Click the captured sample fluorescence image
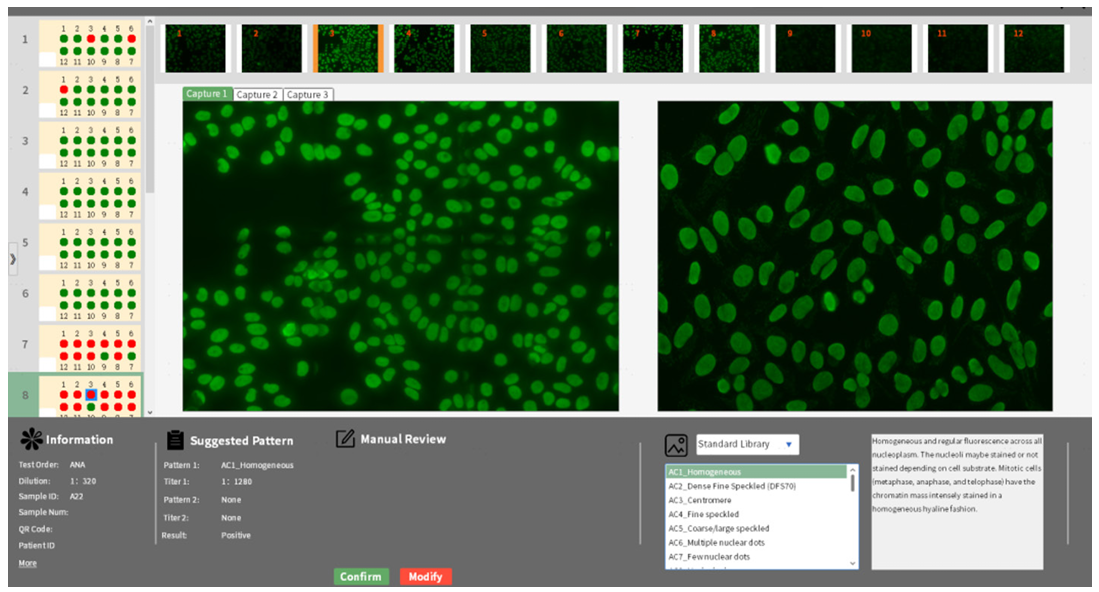The height and width of the screenshot is (592, 1099). click(x=401, y=256)
